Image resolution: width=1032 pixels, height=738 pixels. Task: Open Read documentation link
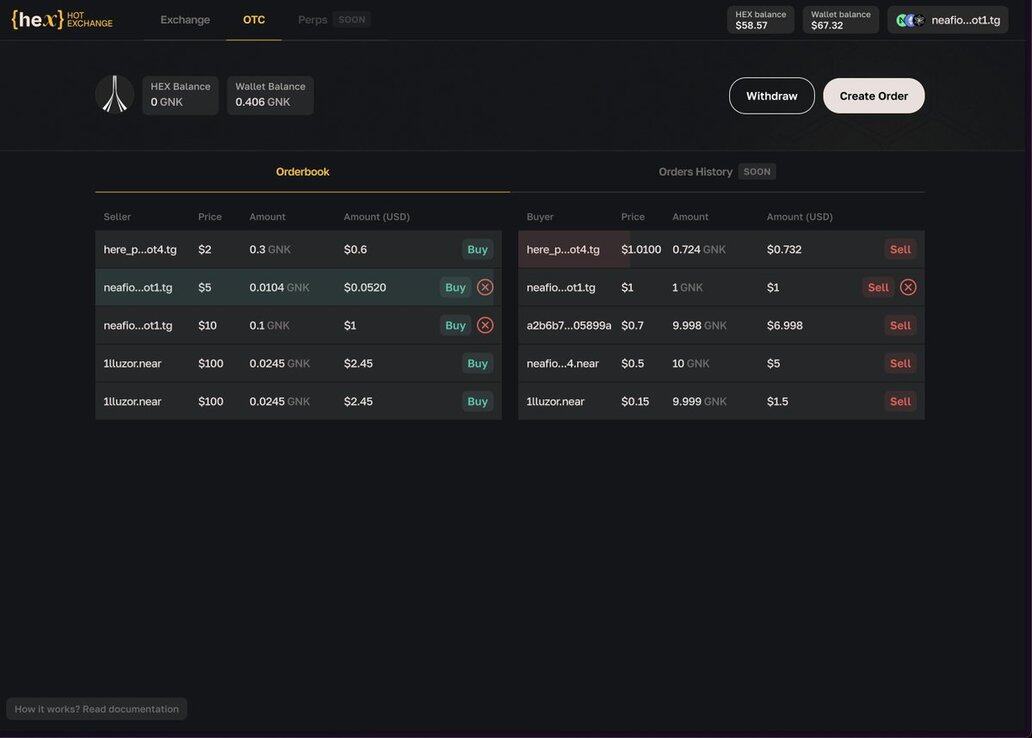coord(97,709)
